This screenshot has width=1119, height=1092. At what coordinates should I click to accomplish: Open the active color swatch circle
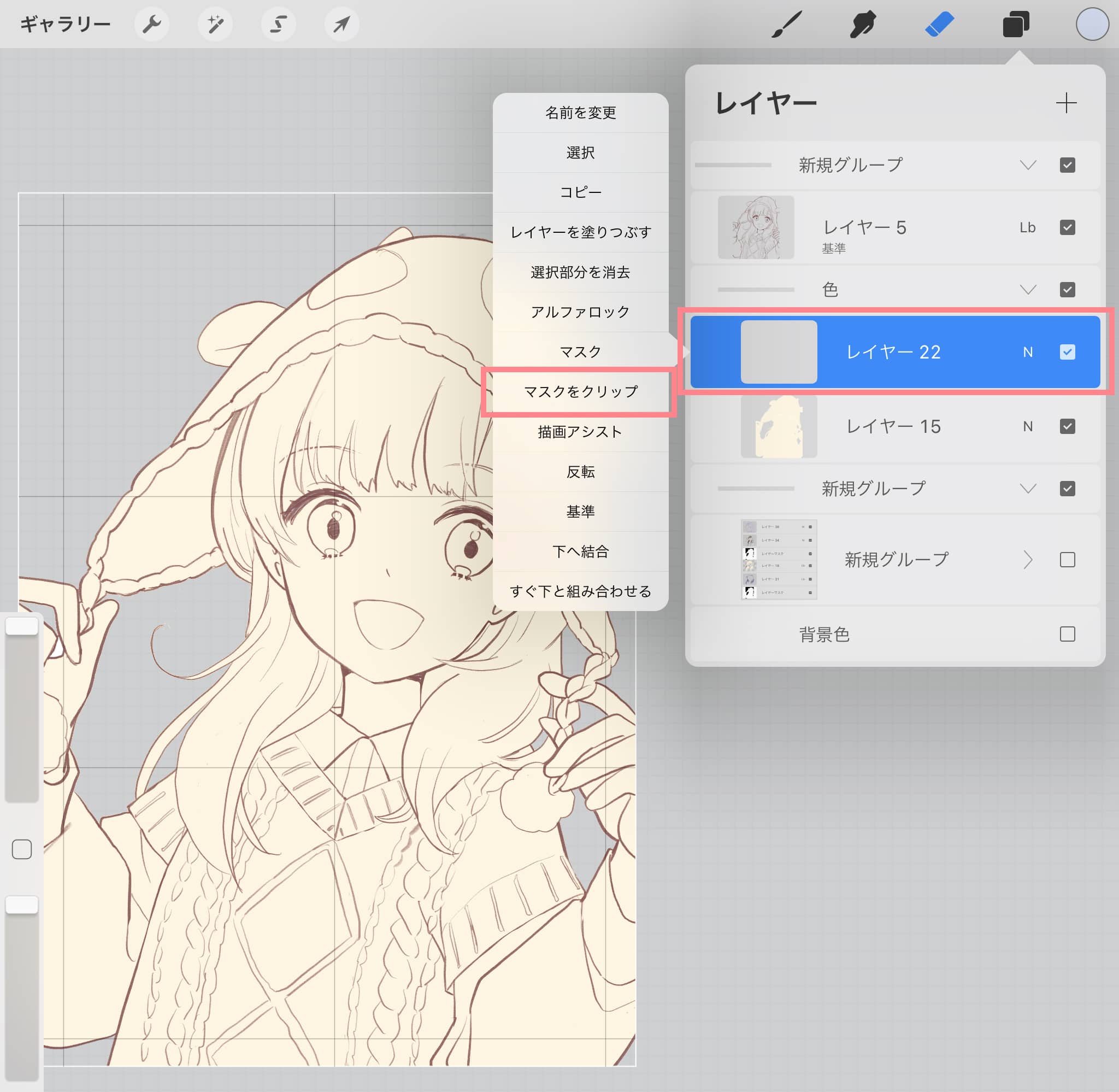(1092, 25)
